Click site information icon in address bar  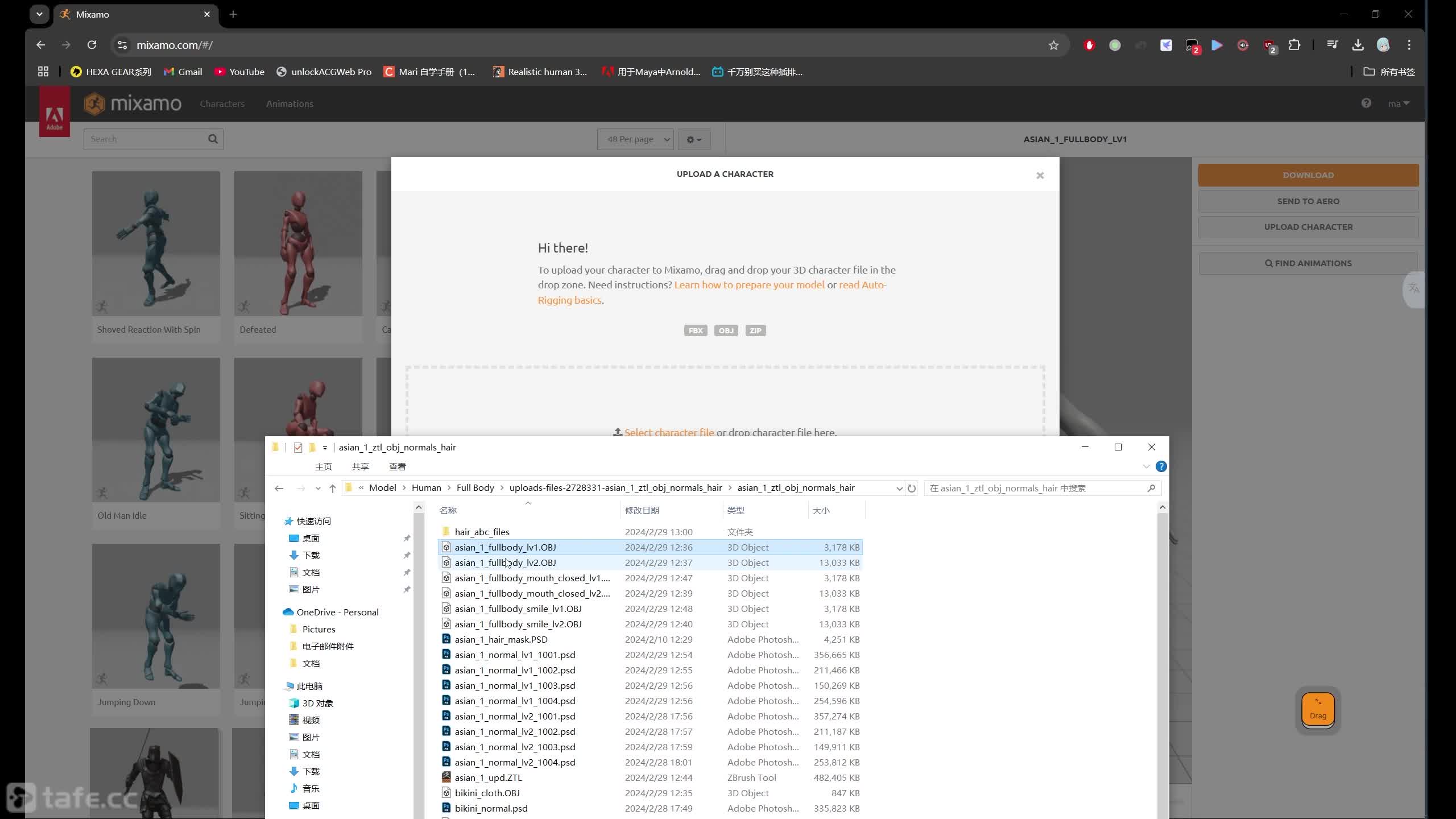click(122, 45)
